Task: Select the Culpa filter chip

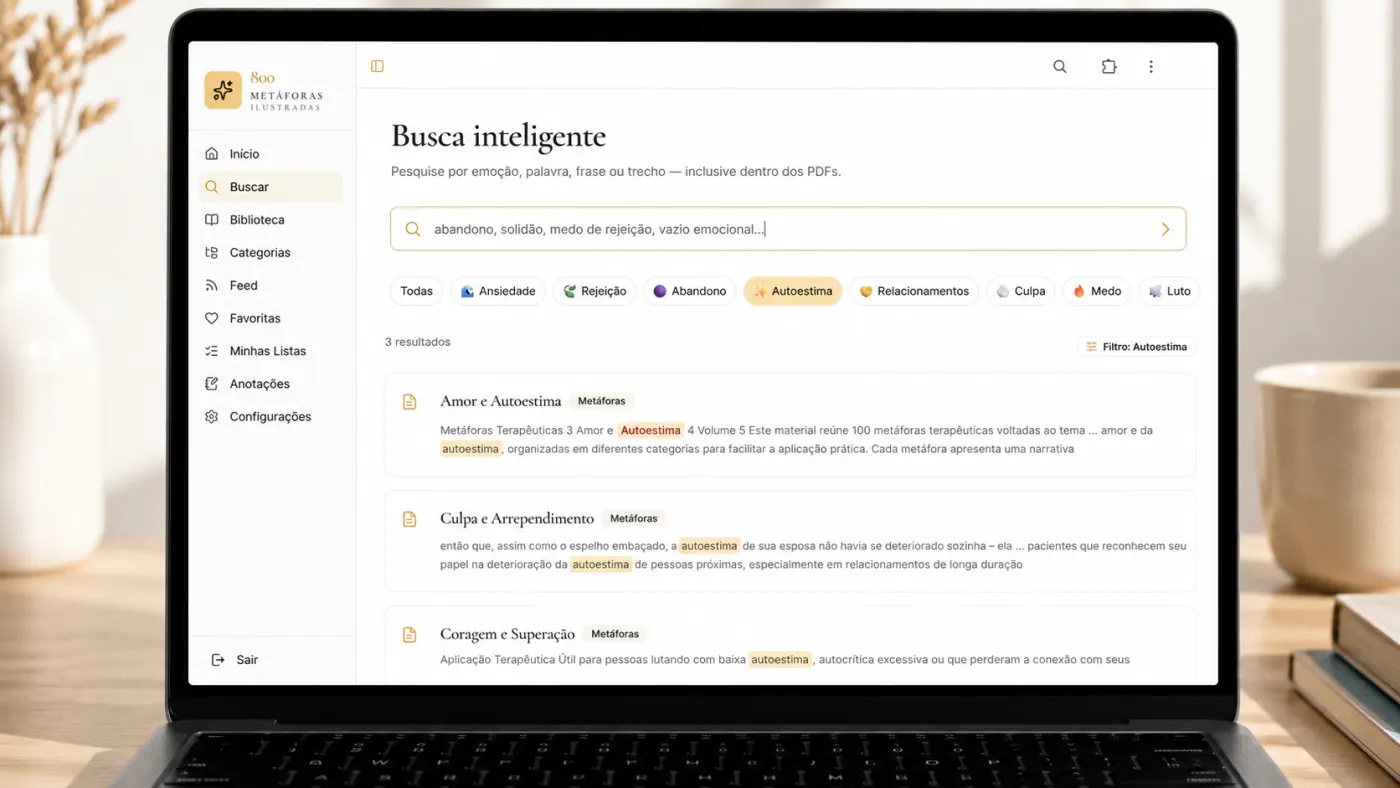Action: tap(1021, 291)
